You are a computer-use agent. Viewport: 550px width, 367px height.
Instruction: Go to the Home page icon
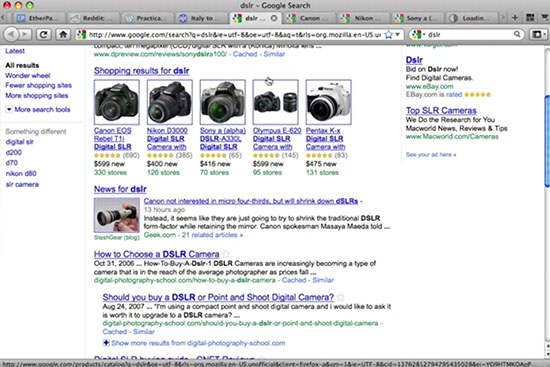click(63, 34)
